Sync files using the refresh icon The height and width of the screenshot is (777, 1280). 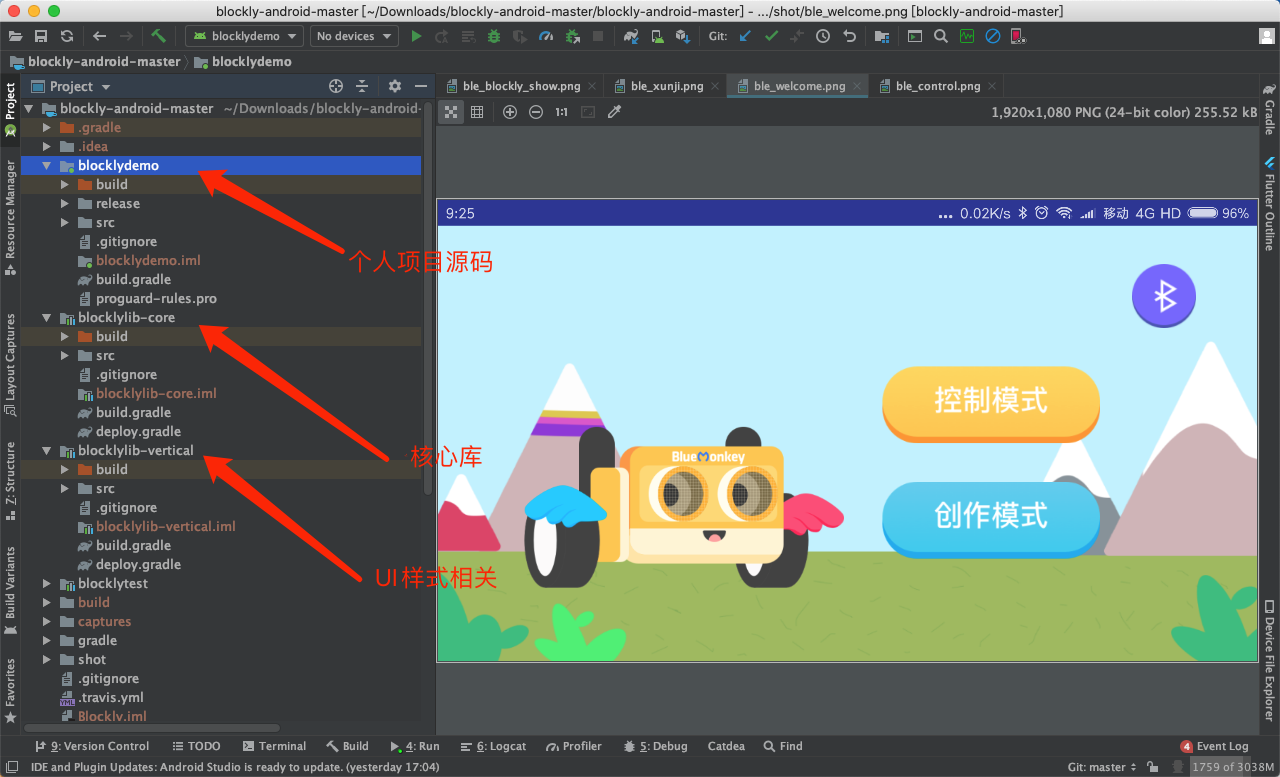coord(66,36)
